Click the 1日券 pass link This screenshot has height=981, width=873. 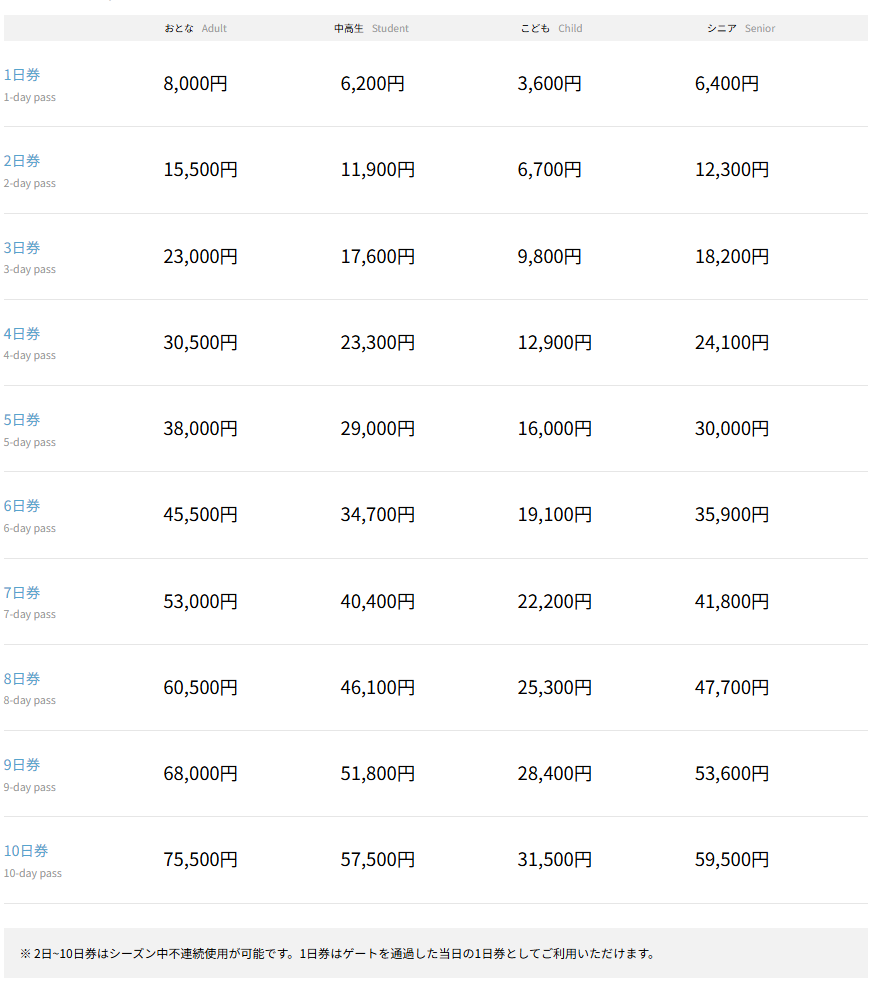coord(22,75)
